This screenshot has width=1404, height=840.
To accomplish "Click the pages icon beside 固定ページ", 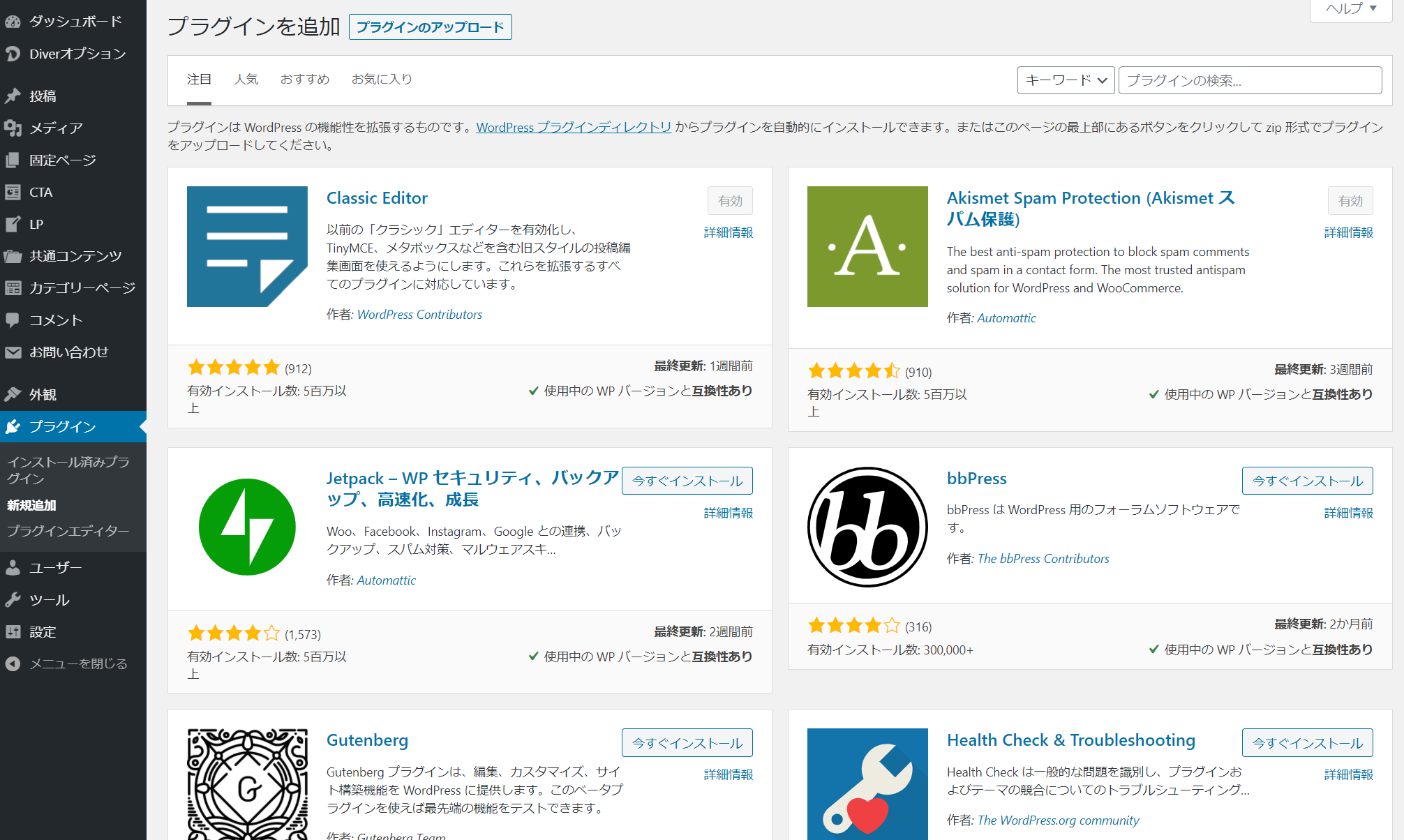I will pyautogui.click(x=13, y=160).
